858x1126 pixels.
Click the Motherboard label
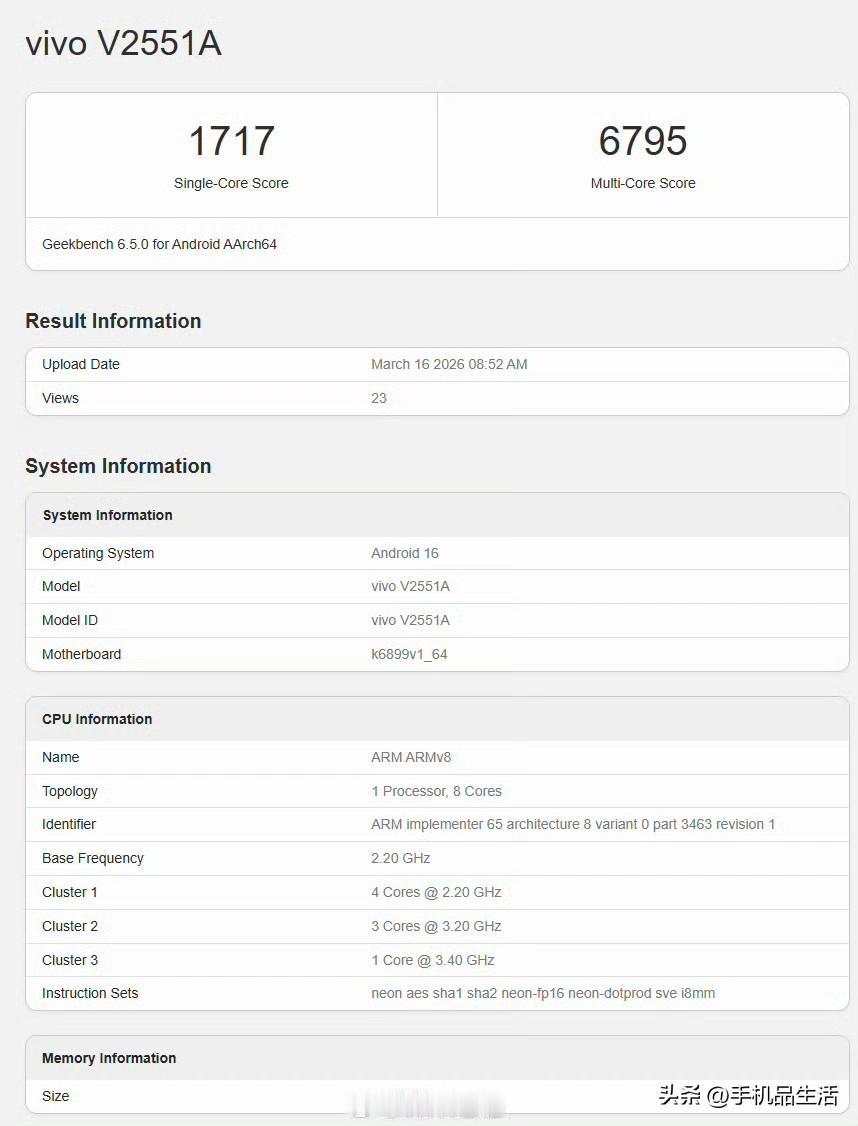[81, 654]
